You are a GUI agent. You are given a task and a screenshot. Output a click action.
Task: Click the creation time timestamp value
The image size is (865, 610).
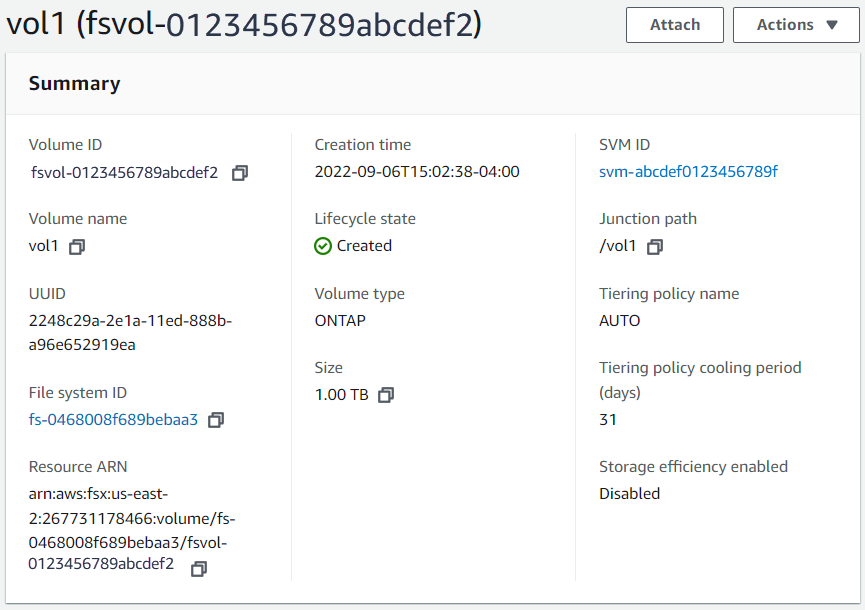pos(417,171)
